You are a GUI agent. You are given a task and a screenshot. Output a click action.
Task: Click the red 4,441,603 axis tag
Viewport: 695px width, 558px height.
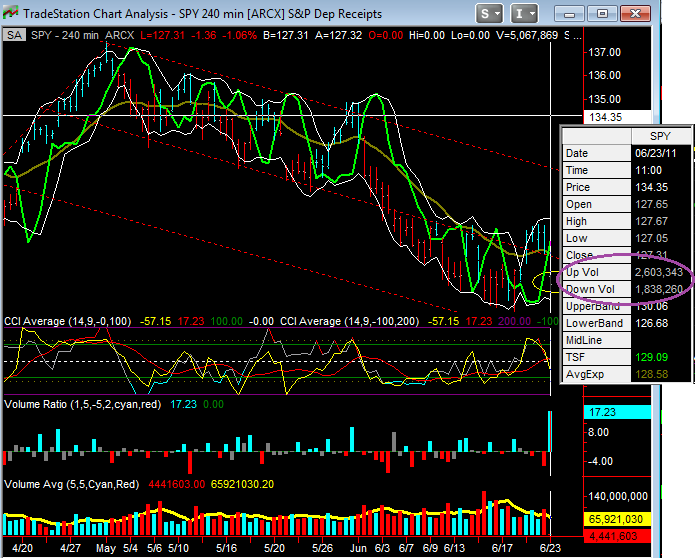click(x=617, y=536)
